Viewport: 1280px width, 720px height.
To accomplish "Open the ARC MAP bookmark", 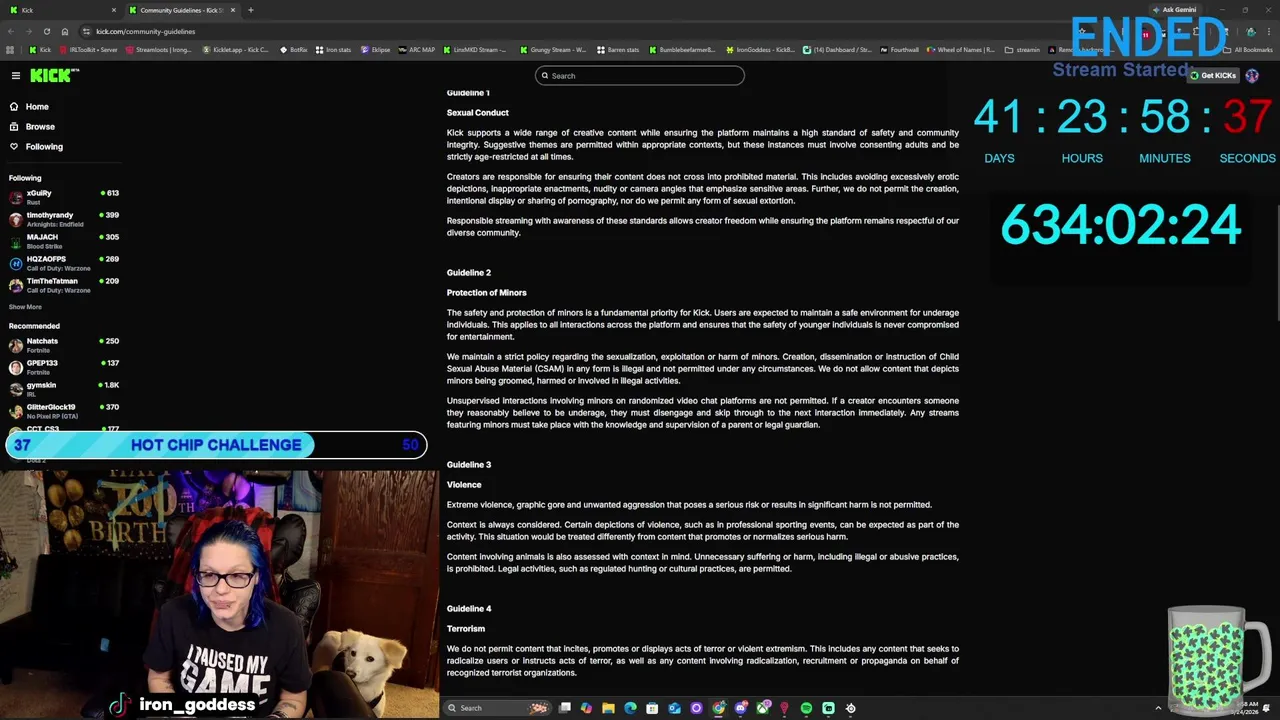I will [417, 50].
